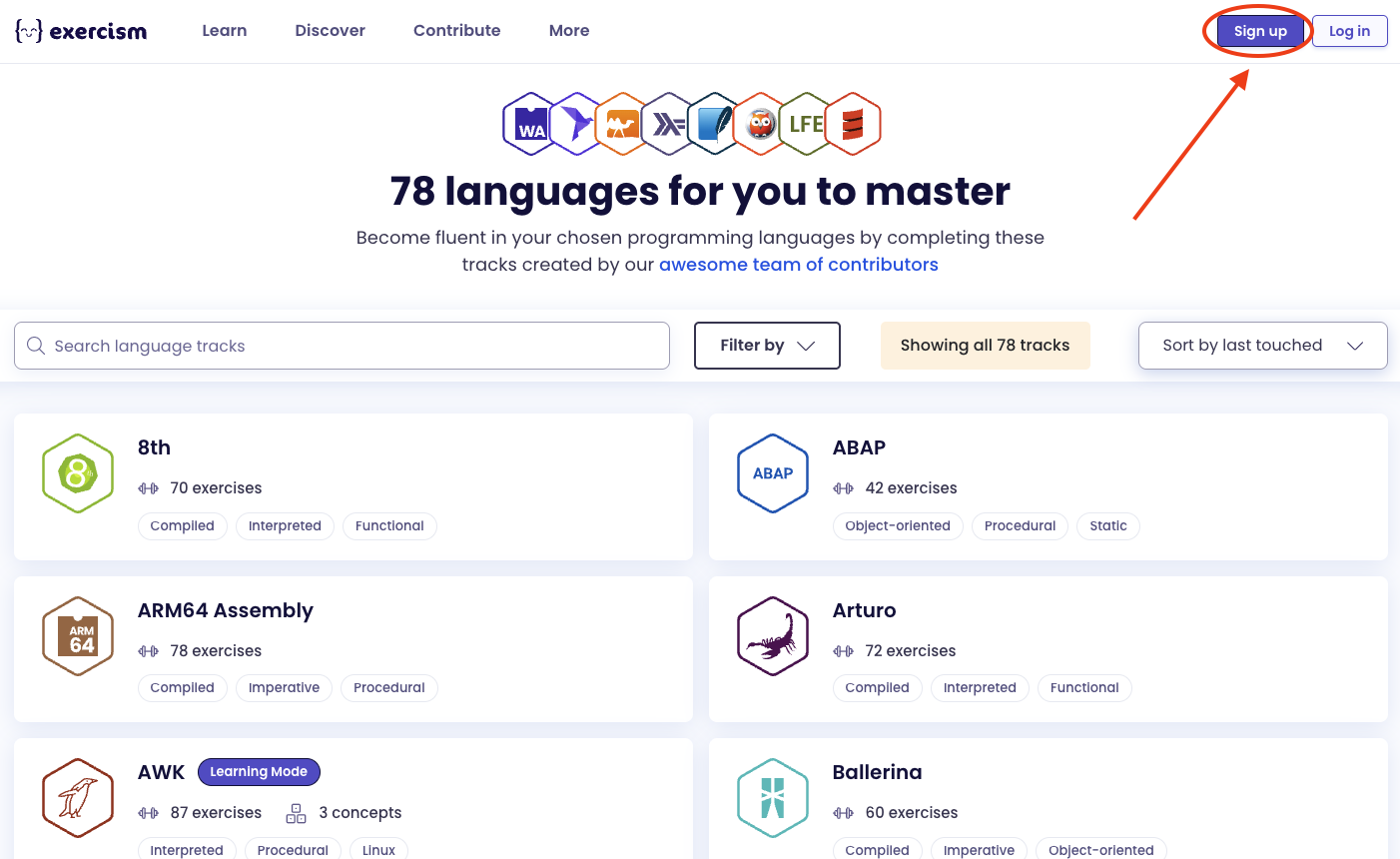The height and width of the screenshot is (859, 1400).
Task: Click the LFE language hexagon icon
Action: tap(807, 123)
